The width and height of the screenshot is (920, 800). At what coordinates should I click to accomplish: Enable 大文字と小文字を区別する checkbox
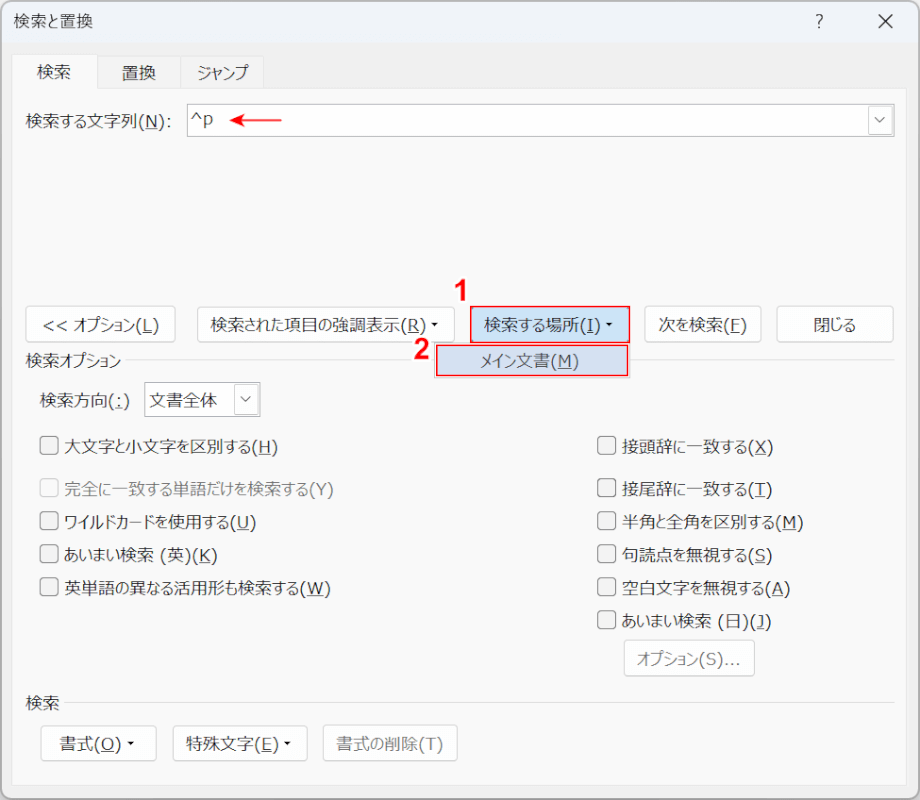tap(50, 447)
